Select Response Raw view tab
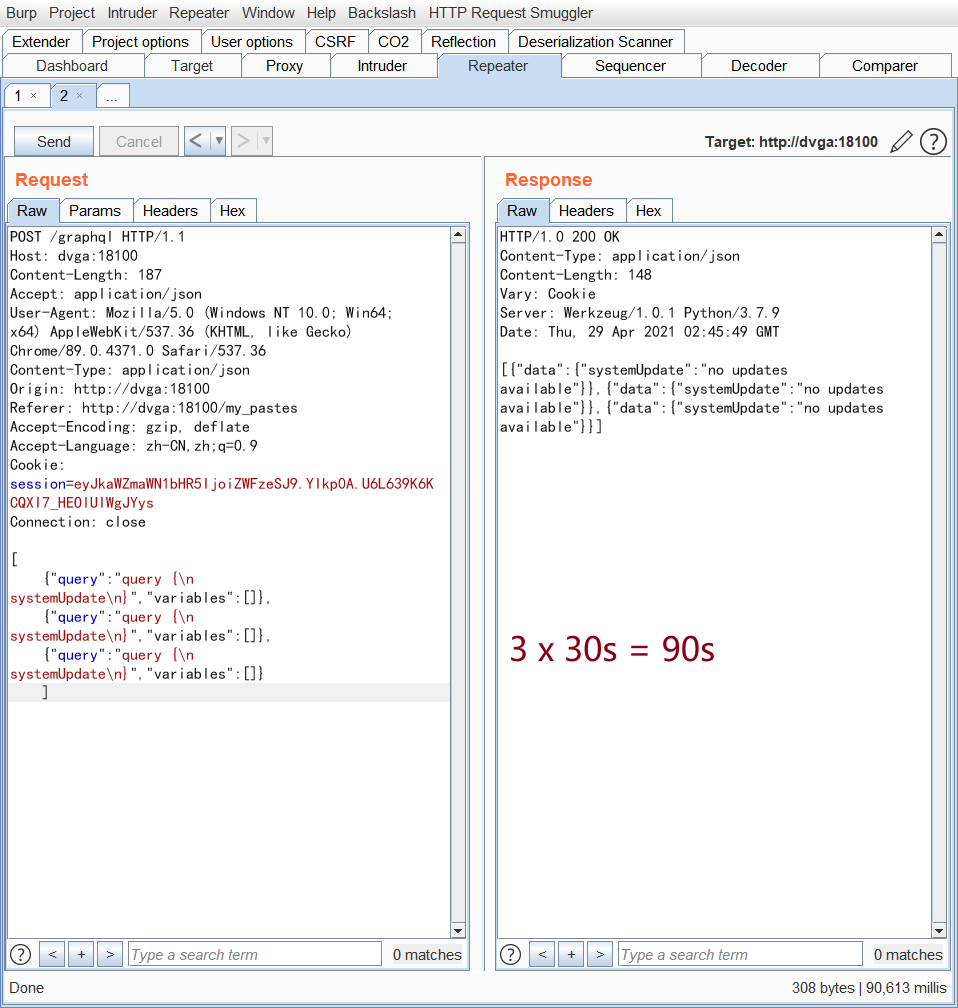Image resolution: width=958 pixels, height=1008 pixels. (522, 211)
